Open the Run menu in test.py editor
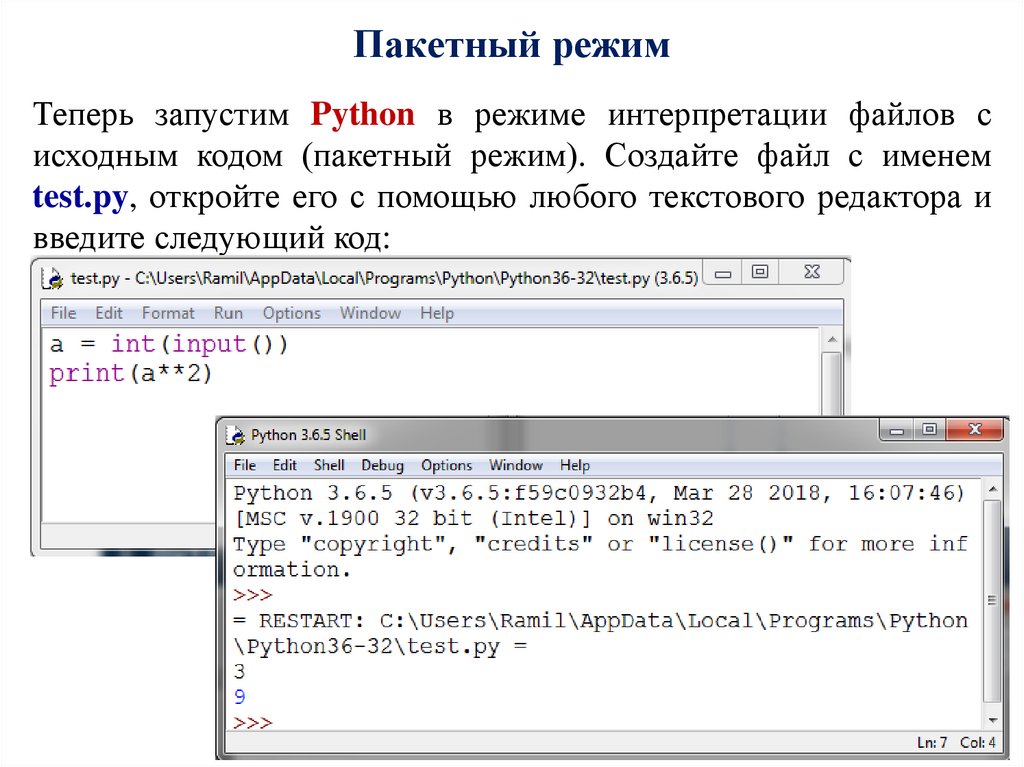1024x767 pixels. click(x=228, y=313)
